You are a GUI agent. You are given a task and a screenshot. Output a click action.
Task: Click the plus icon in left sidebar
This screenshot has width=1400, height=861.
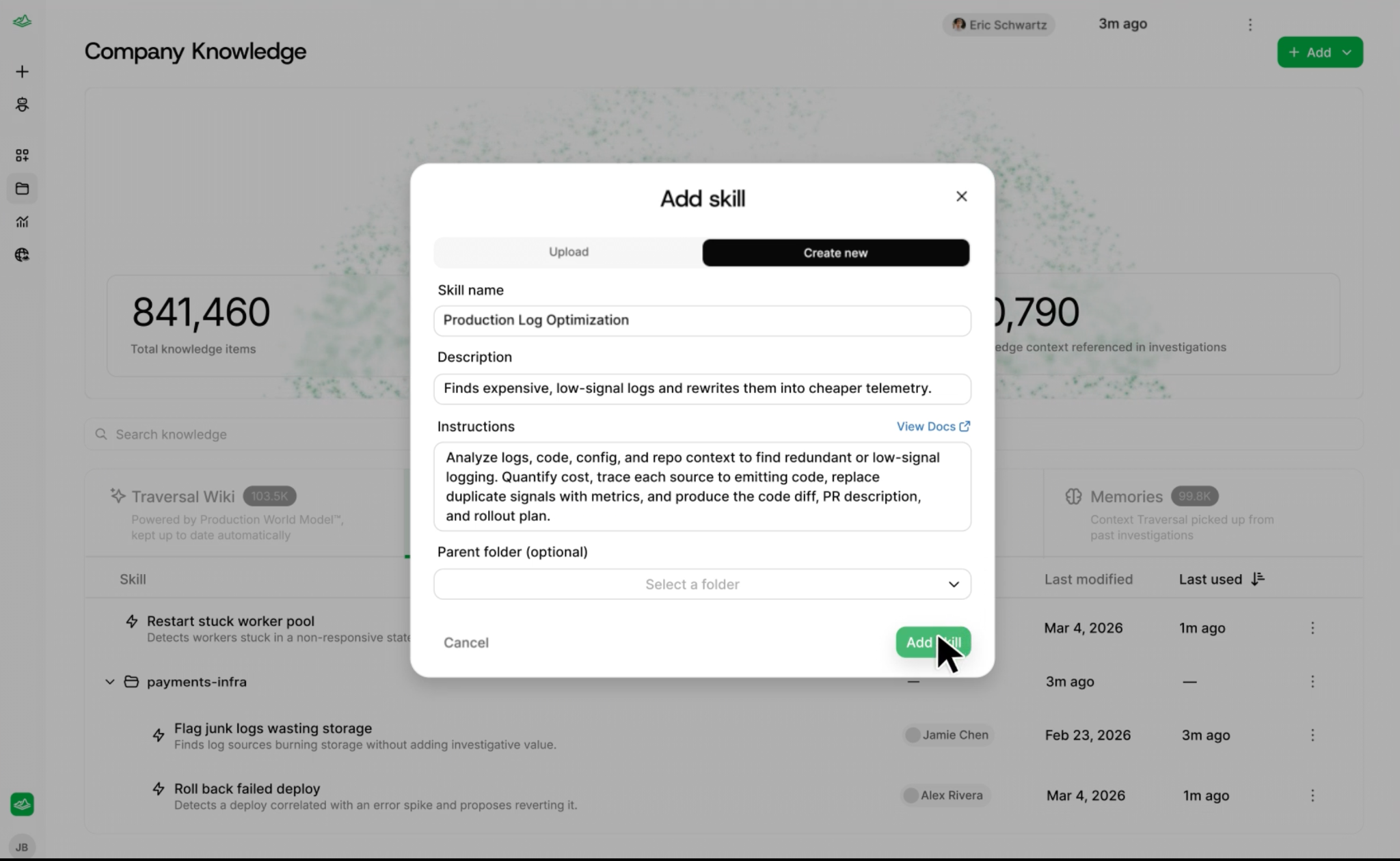[22, 72]
